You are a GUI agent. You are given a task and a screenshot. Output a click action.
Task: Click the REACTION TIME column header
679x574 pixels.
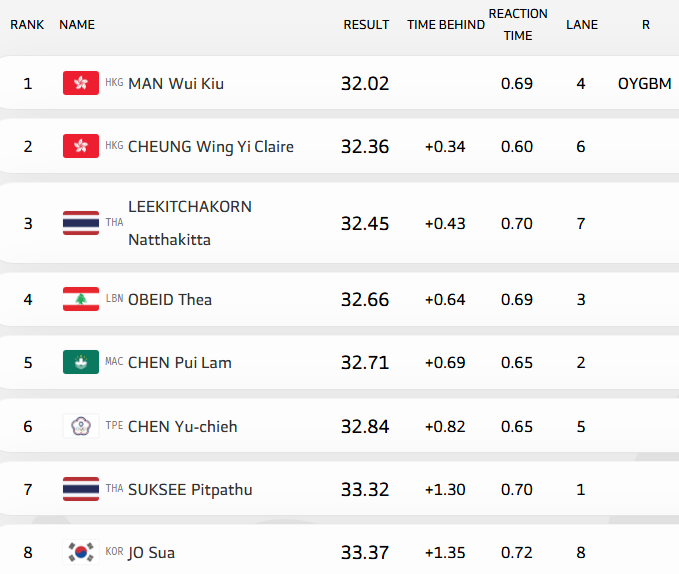[x=517, y=25]
